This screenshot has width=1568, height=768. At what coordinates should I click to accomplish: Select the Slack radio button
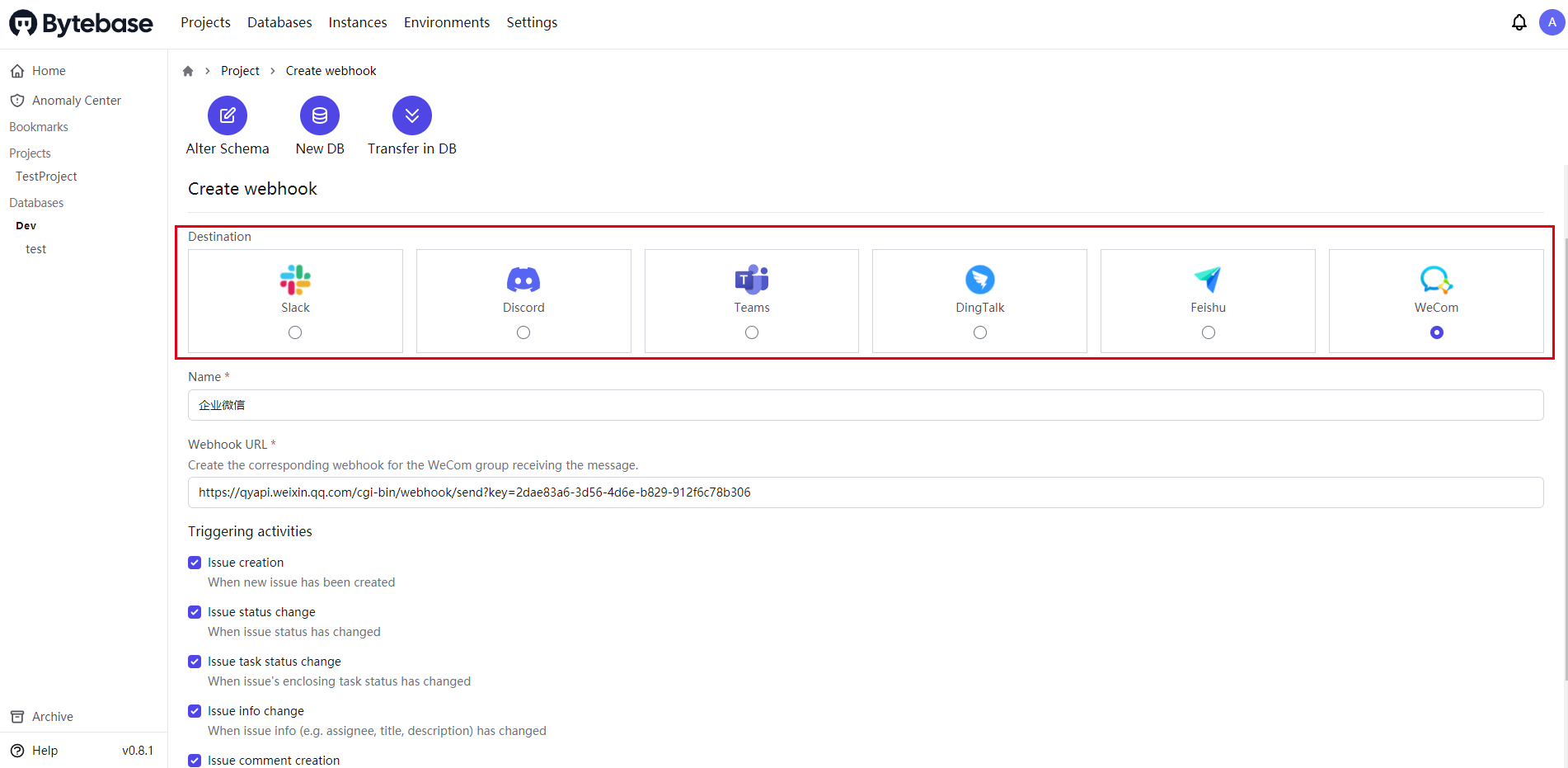[295, 332]
